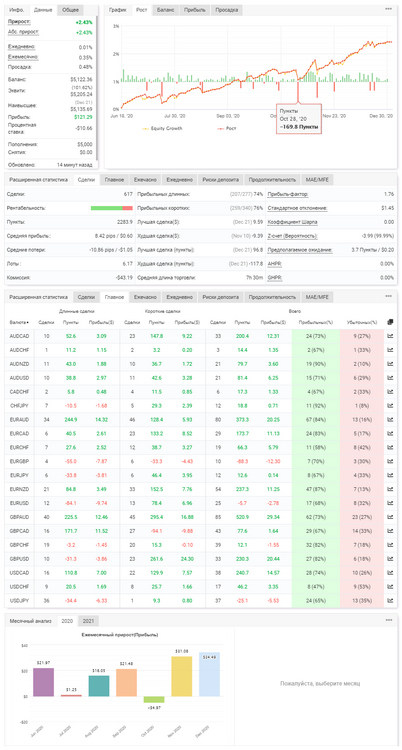Select Прибыль chart tab

(194, 10)
